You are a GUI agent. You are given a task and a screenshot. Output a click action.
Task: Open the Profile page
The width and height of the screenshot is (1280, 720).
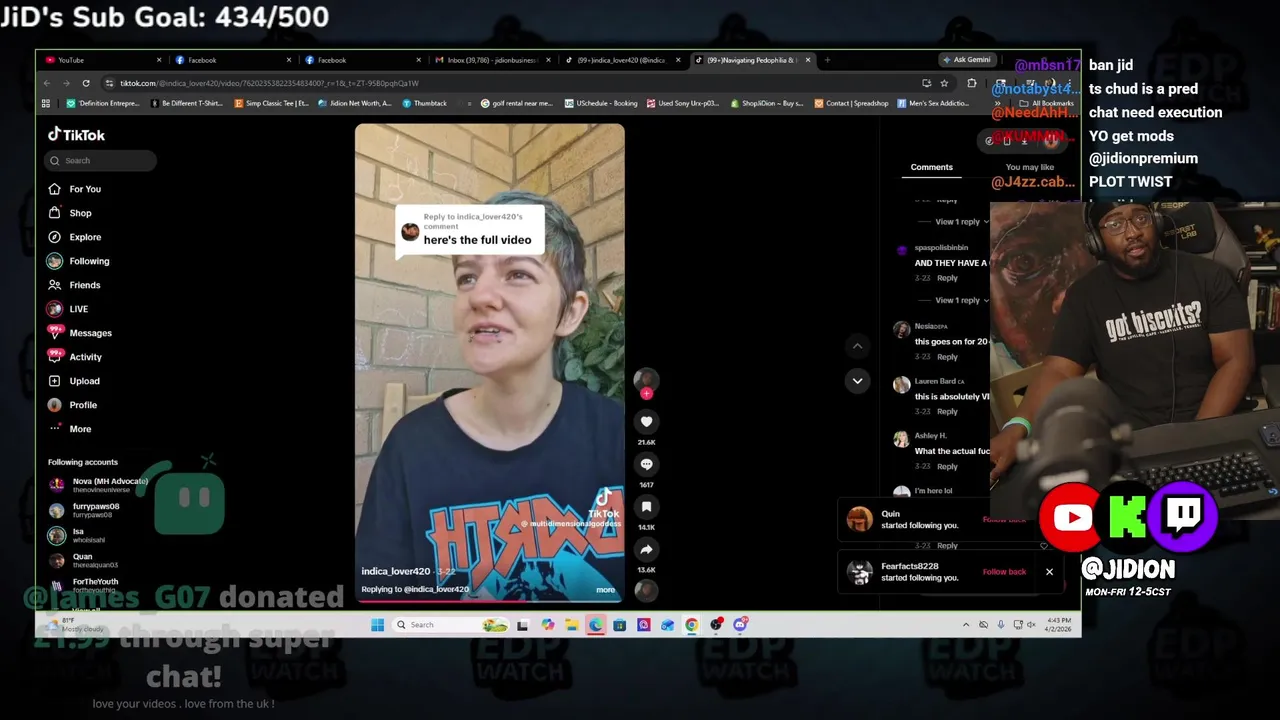click(x=73, y=405)
